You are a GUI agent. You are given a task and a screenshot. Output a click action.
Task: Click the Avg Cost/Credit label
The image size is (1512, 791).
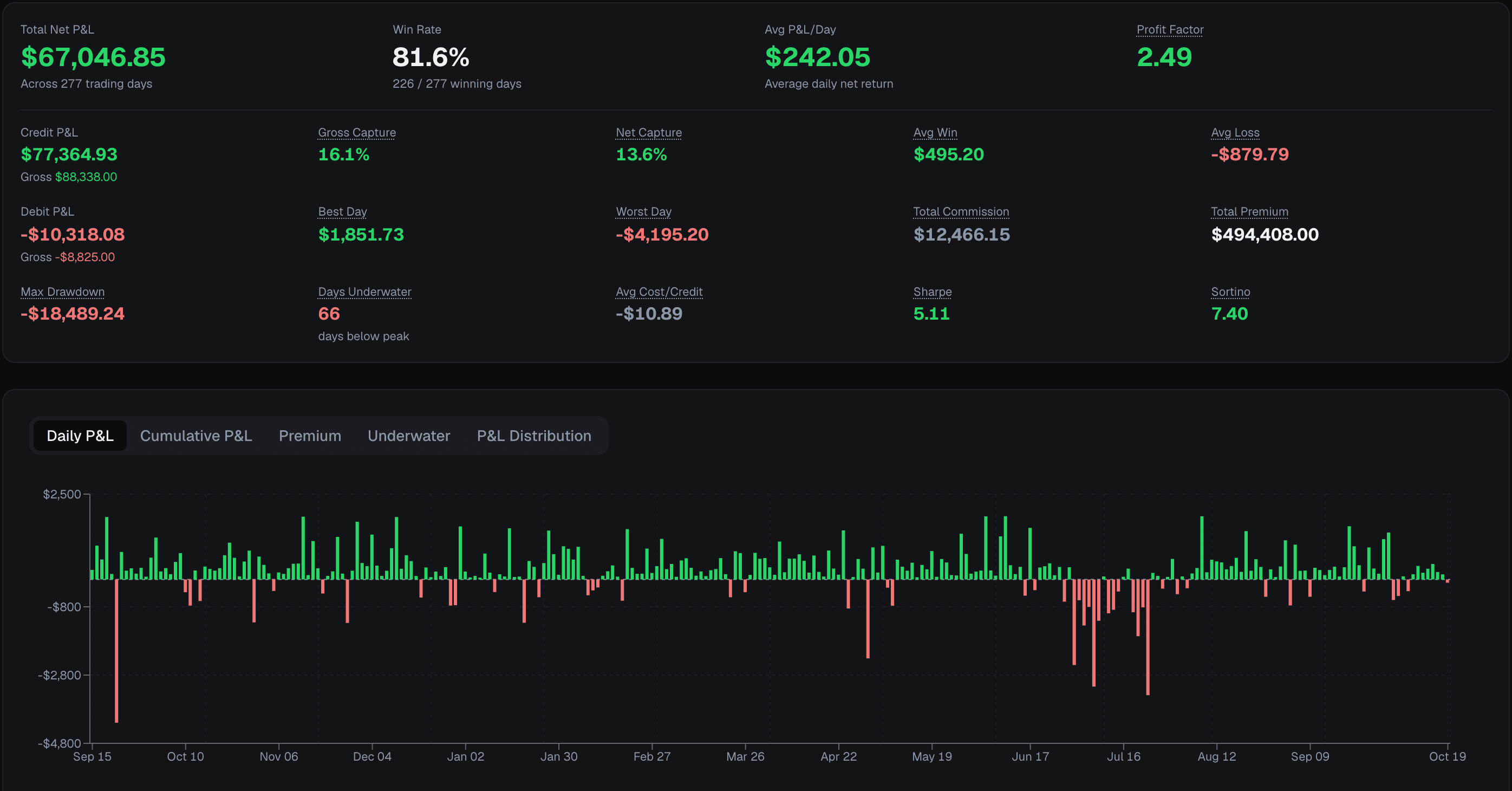(659, 292)
